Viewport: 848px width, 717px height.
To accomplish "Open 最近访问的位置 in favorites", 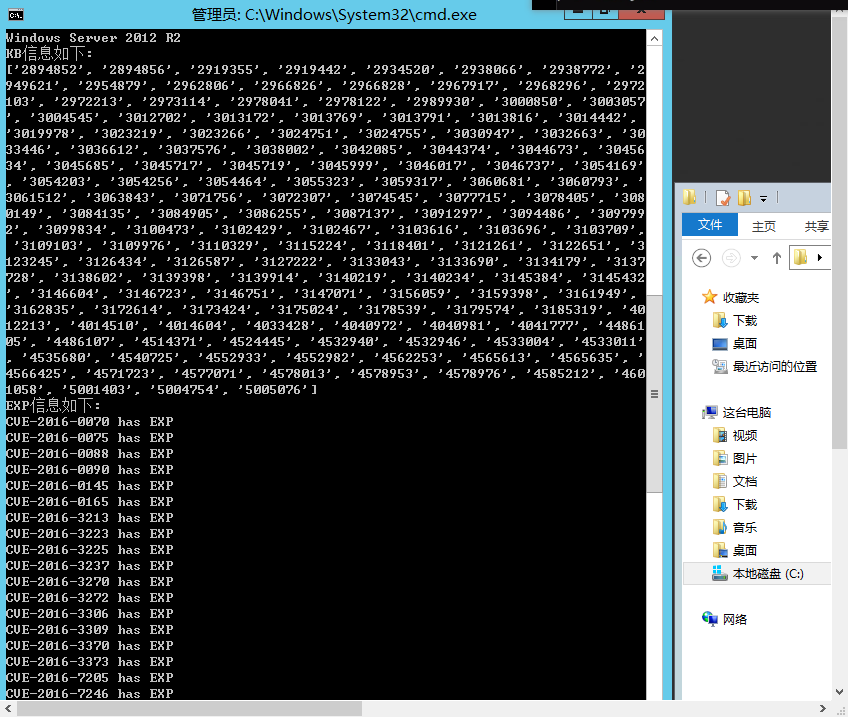I will point(764,367).
